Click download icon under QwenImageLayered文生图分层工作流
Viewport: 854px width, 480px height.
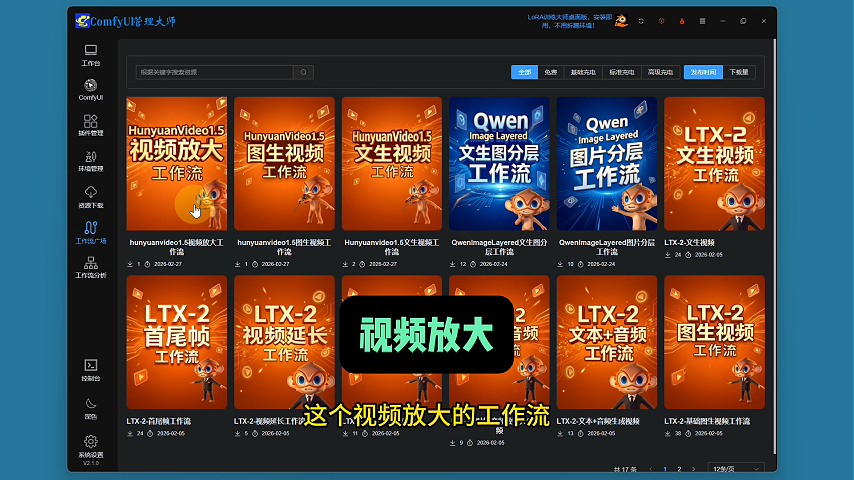[452, 264]
